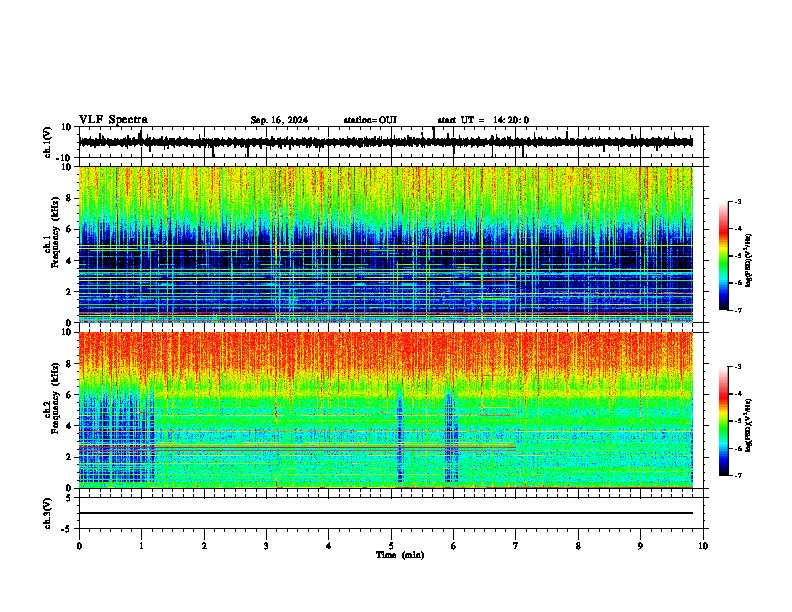The width and height of the screenshot is (792, 612).
Task: Click the "6" kHz tick on ch.2 spectrogram
Action: (69, 395)
